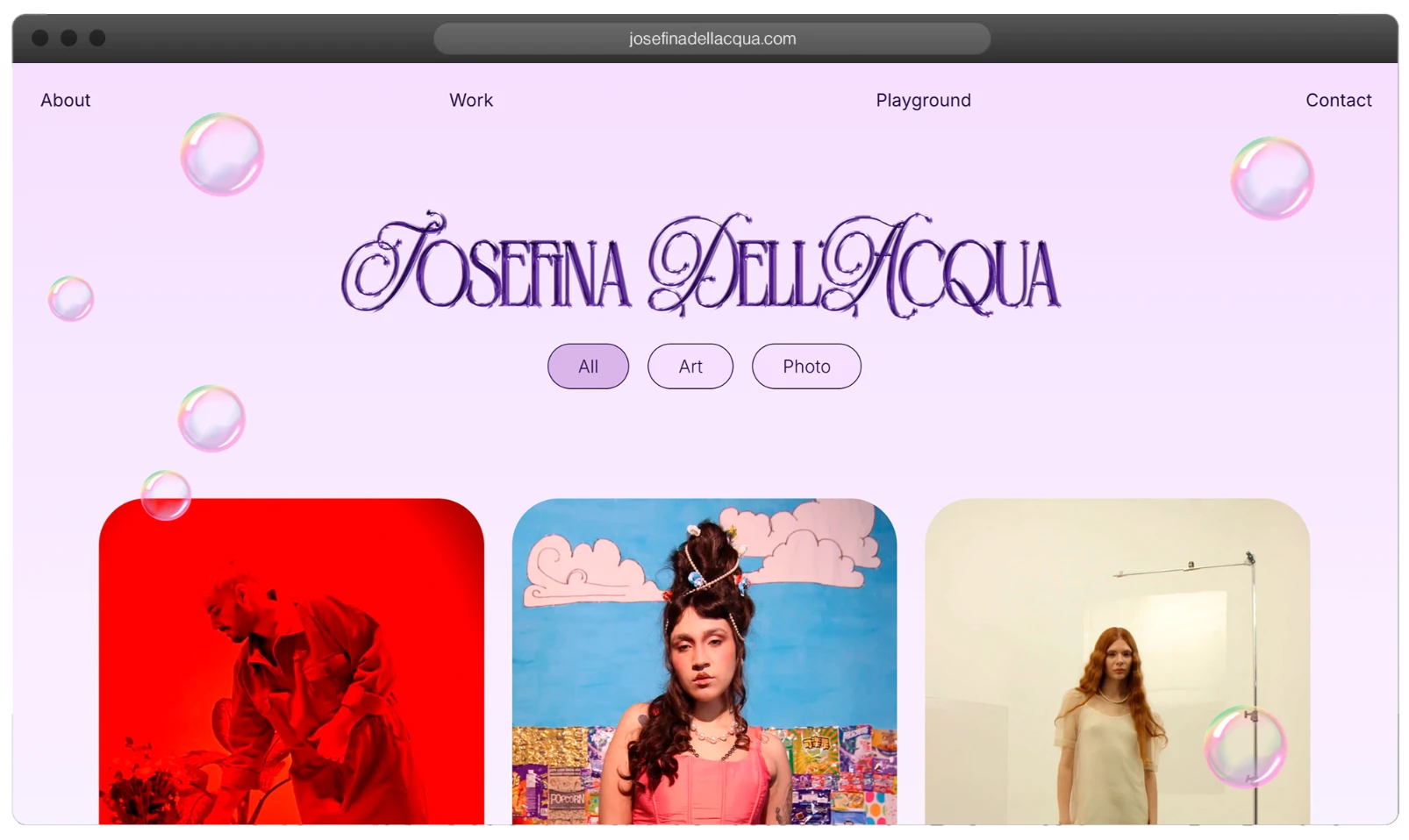Filter the portfolio by Photo
This screenshot has height=840, width=1409.
point(806,366)
